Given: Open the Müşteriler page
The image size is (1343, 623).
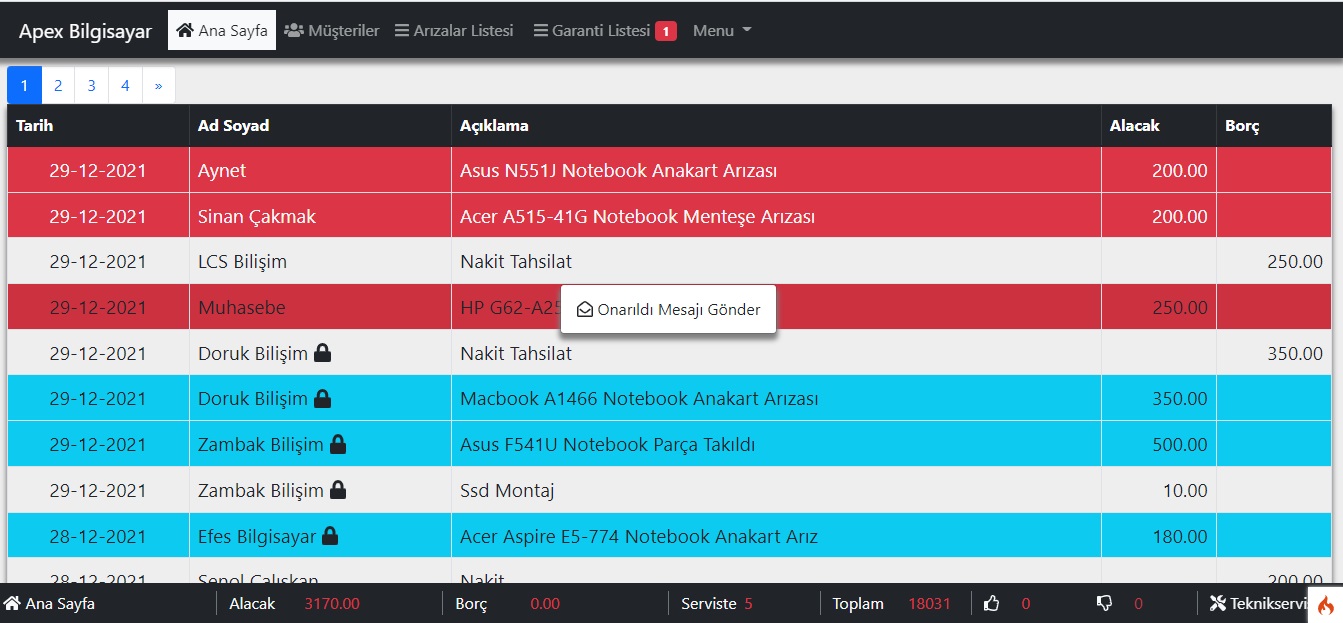Looking at the screenshot, I should pyautogui.click(x=331, y=30).
